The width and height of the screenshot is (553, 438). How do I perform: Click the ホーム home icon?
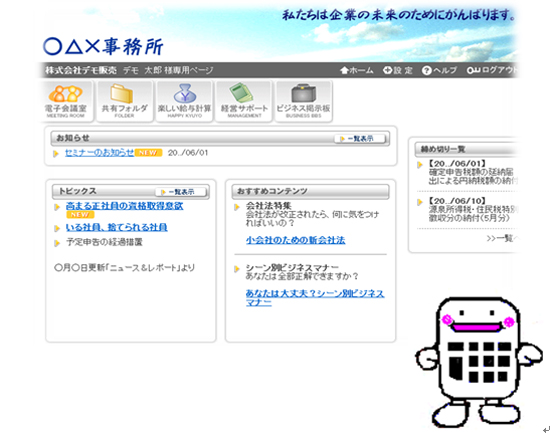tap(345, 70)
